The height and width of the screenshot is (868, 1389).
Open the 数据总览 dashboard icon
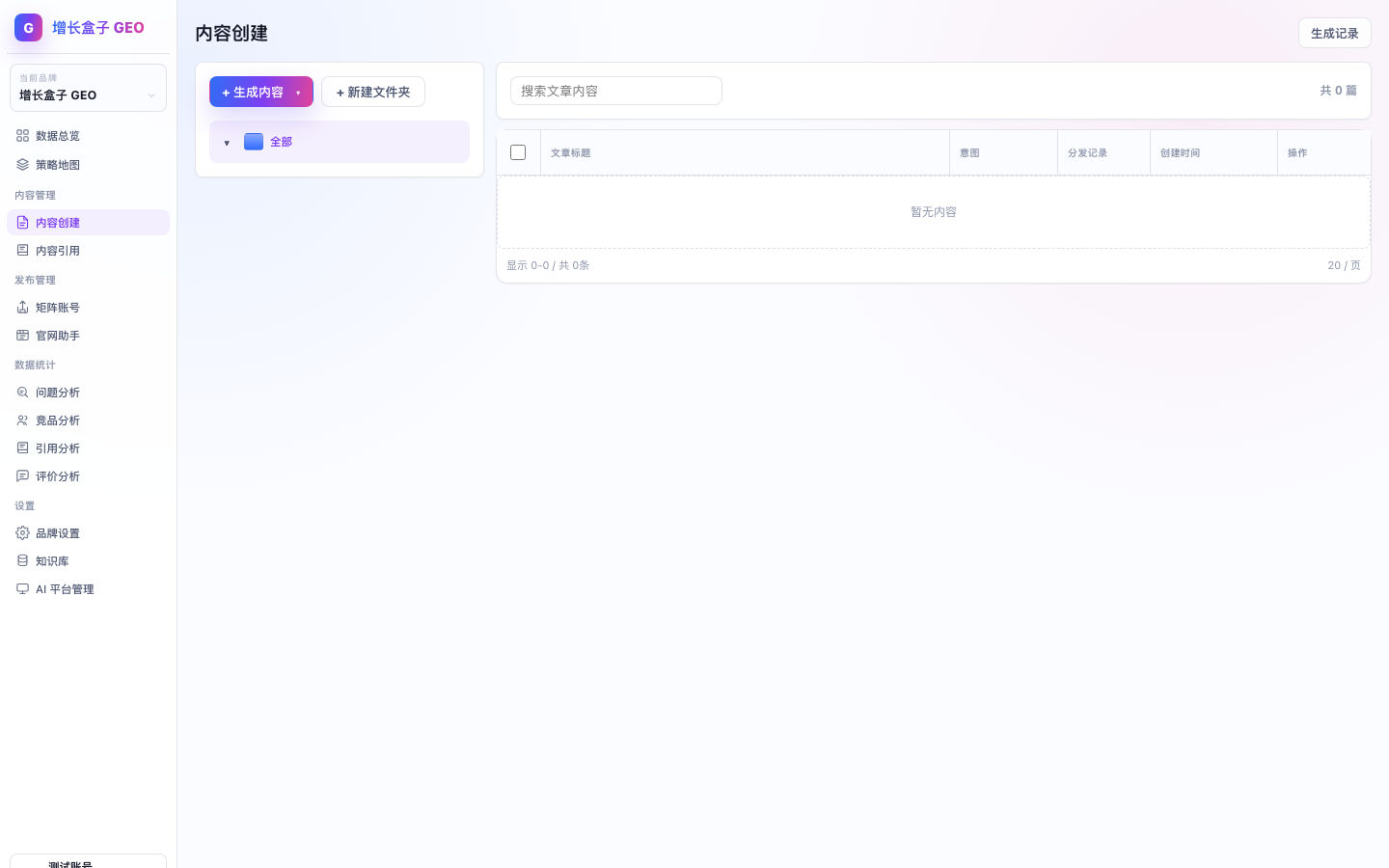coord(22,136)
